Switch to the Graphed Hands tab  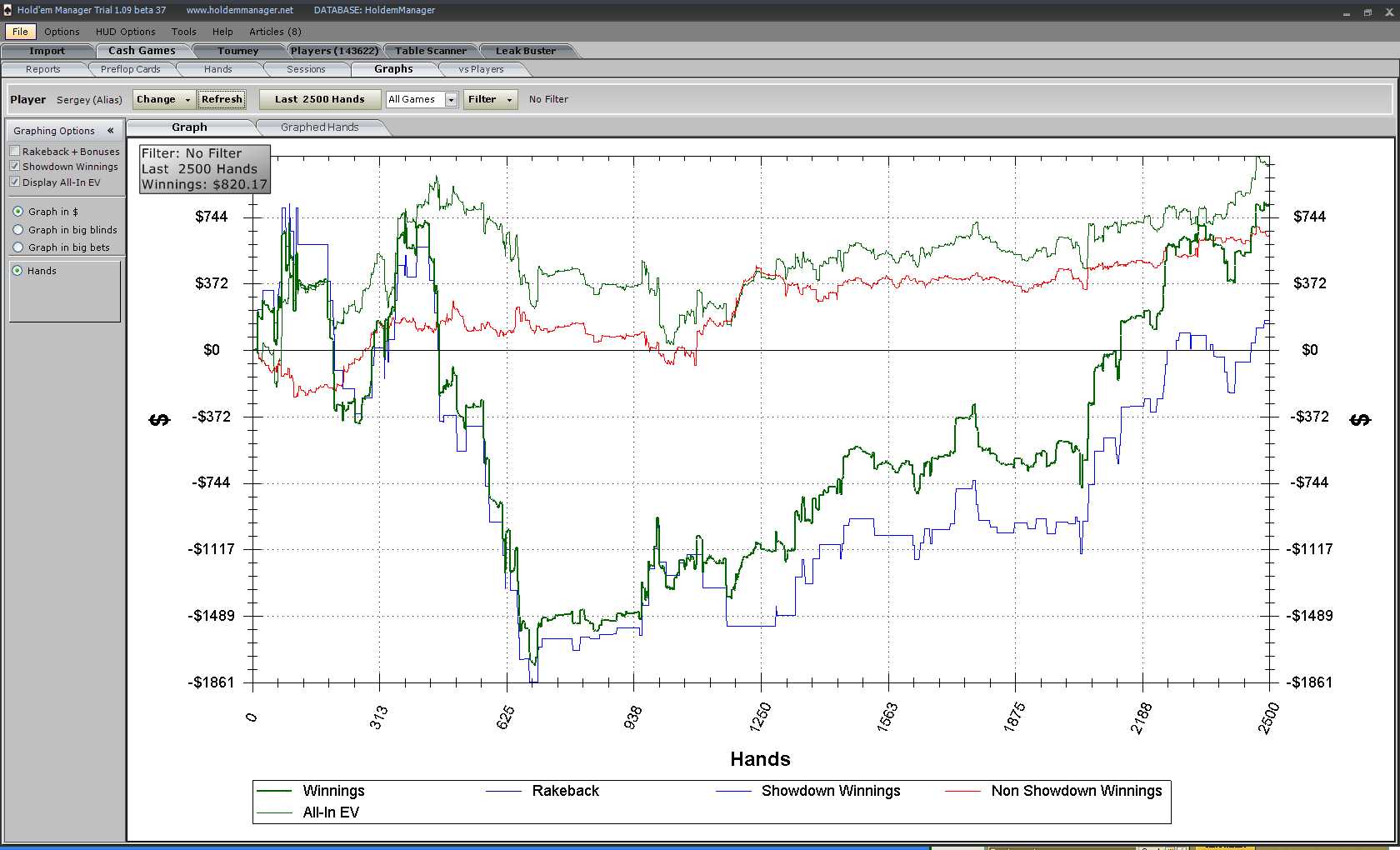[320, 127]
